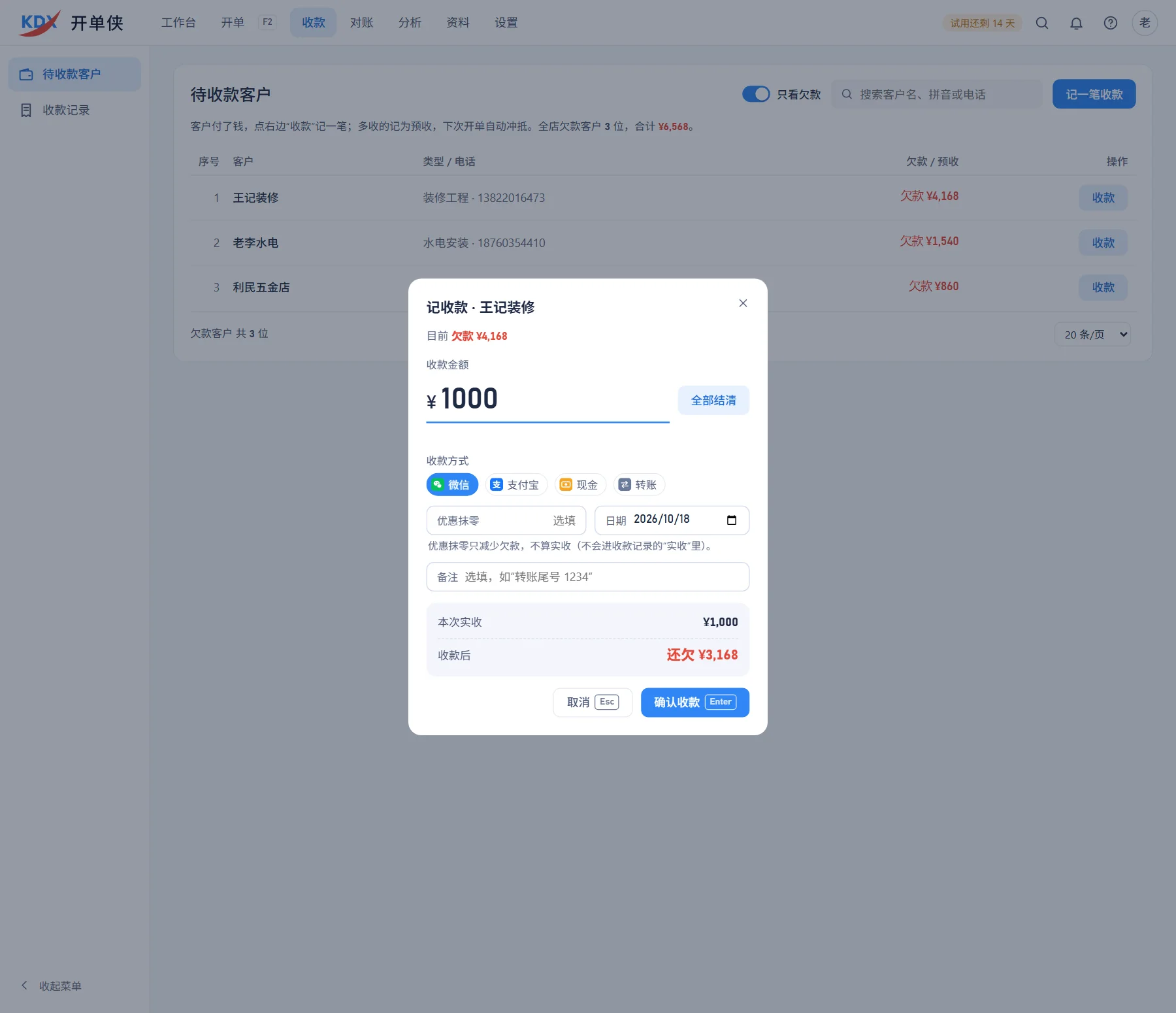Select the 收款 tab in top navigation
Image resolution: width=1176 pixels, height=1013 pixels.
pyautogui.click(x=314, y=23)
